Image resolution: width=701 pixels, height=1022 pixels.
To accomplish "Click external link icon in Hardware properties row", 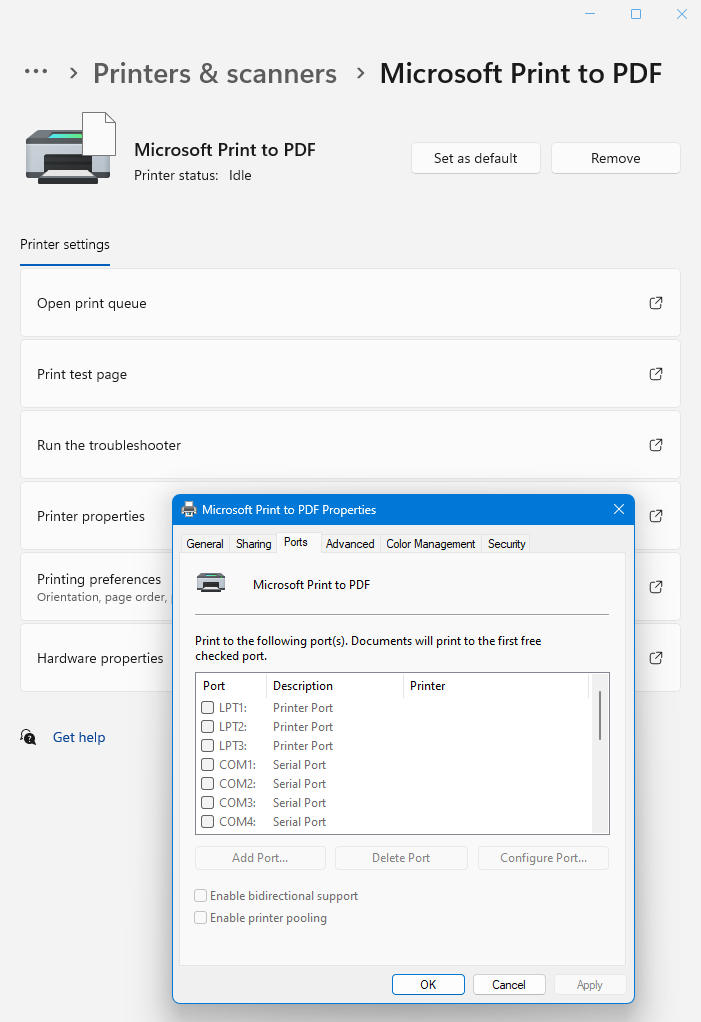I will (655, 658).
